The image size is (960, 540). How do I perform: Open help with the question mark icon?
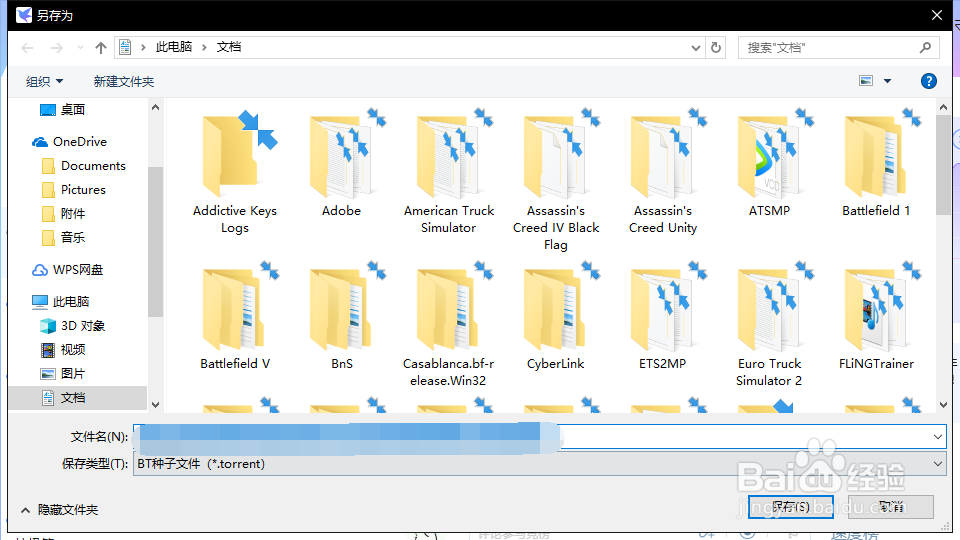pyautogui.click(x=928, y=81)
